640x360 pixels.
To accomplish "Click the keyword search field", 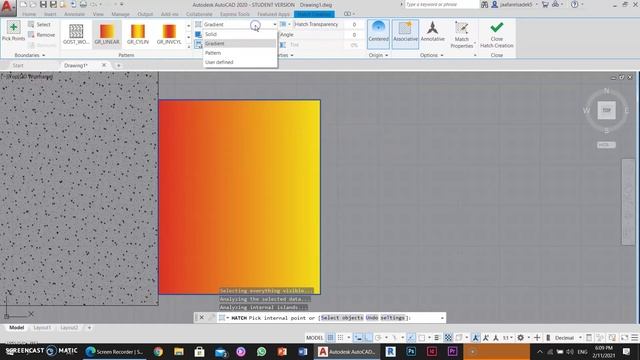I will point(441,4).
